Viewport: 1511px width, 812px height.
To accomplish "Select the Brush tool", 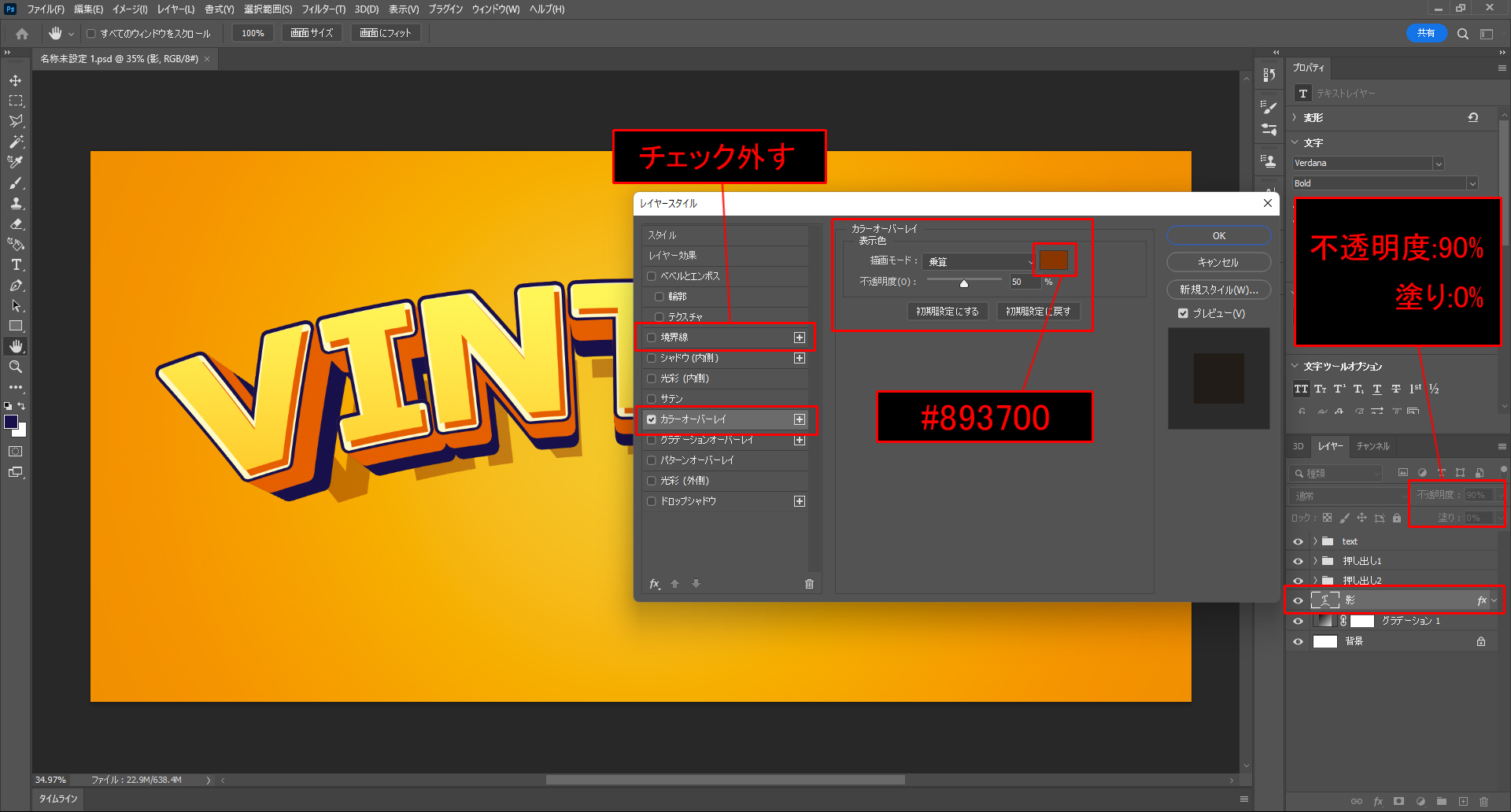I will (16, 183).
